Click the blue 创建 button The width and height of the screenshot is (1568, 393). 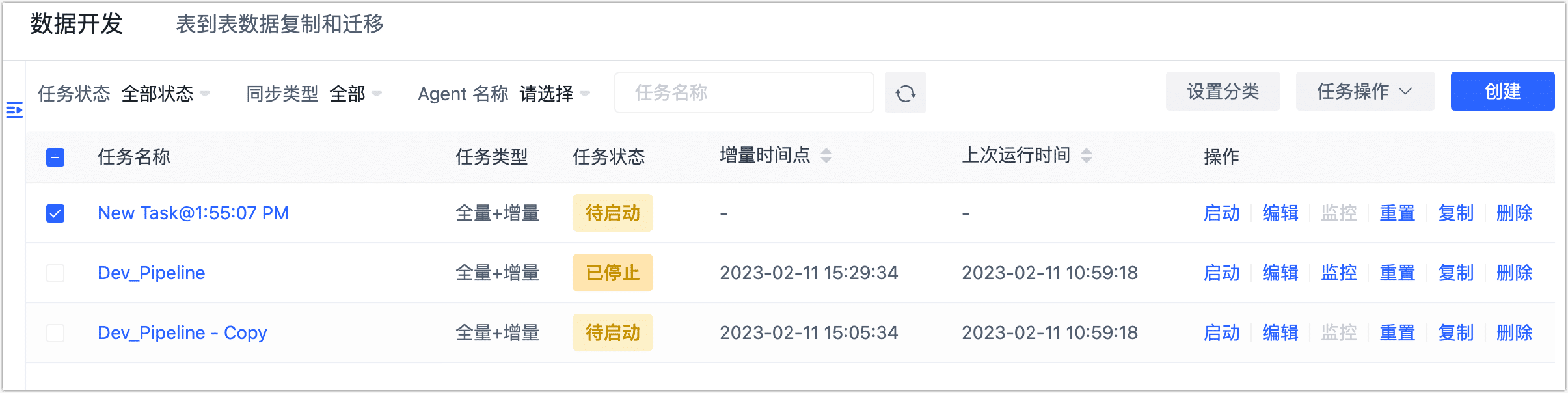[1502, 91]
